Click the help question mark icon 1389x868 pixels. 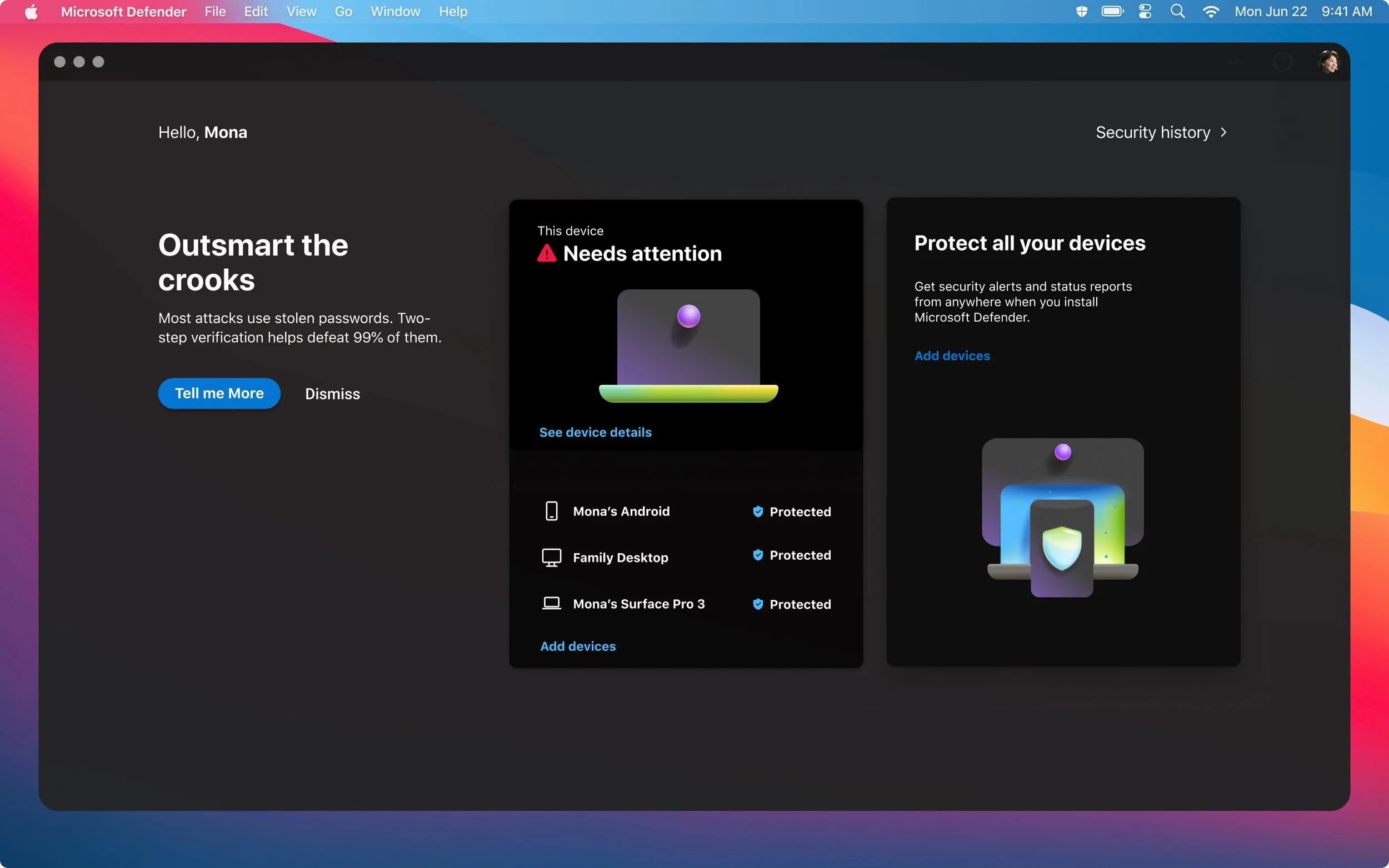1282,62
